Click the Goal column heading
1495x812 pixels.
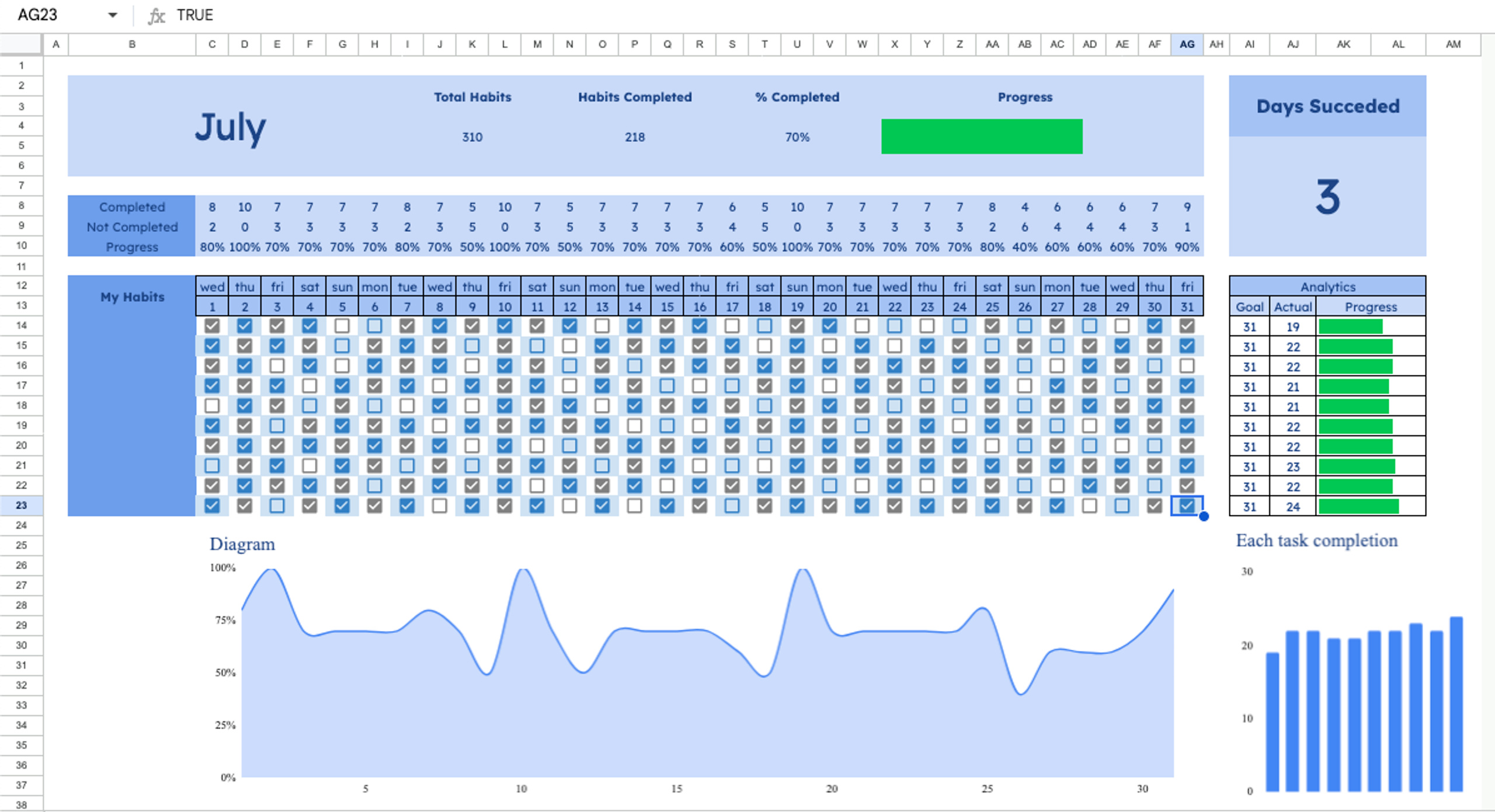[1249, 306]
